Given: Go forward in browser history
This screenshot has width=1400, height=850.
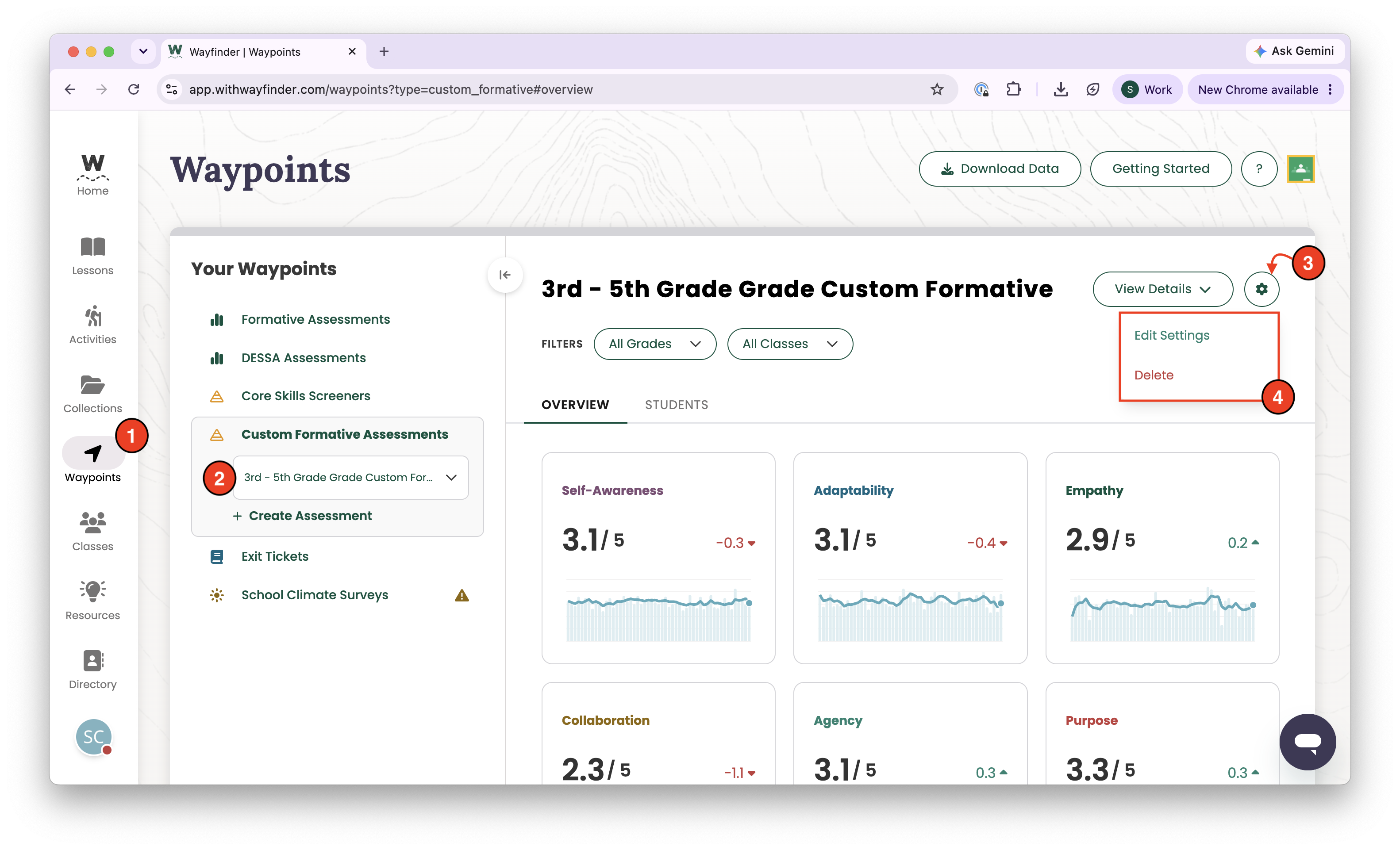Looking at the screenshot, I should 102,89.
